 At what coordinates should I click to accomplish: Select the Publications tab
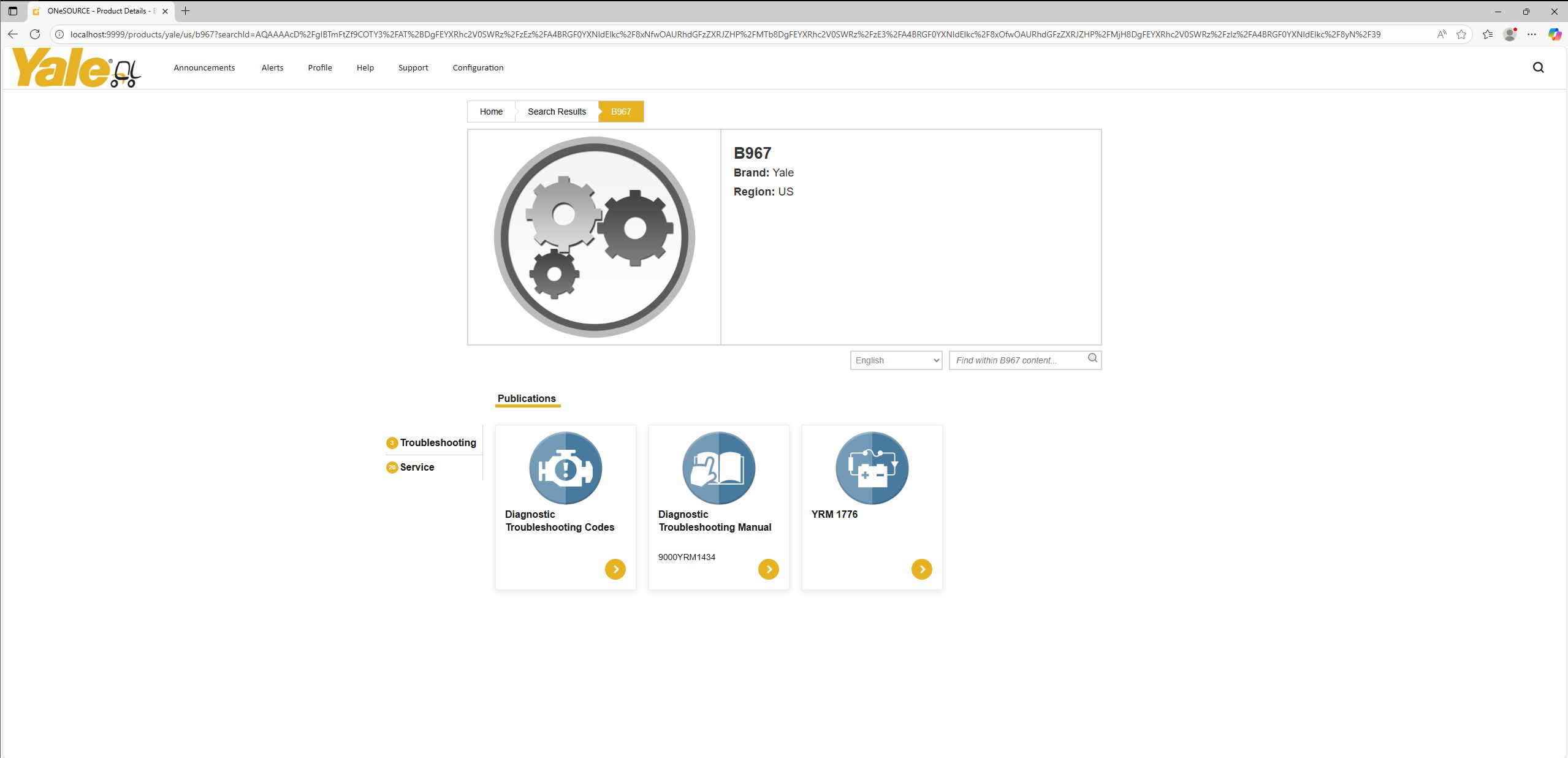point(527,398)
